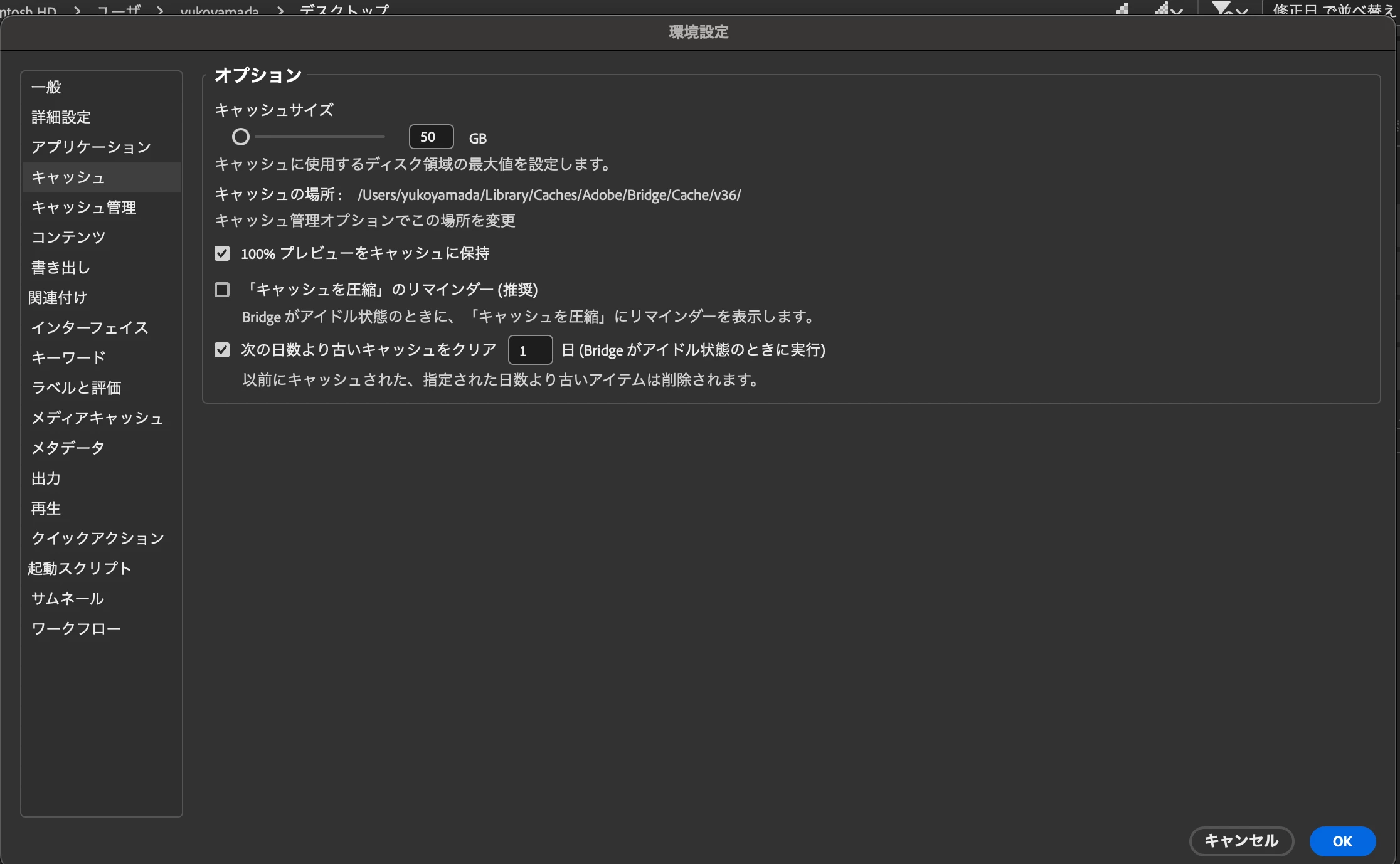Click the デスクトップ breadcrumb in the path bar
Screen dimensions: 1400x864
(x=344, y=9)
